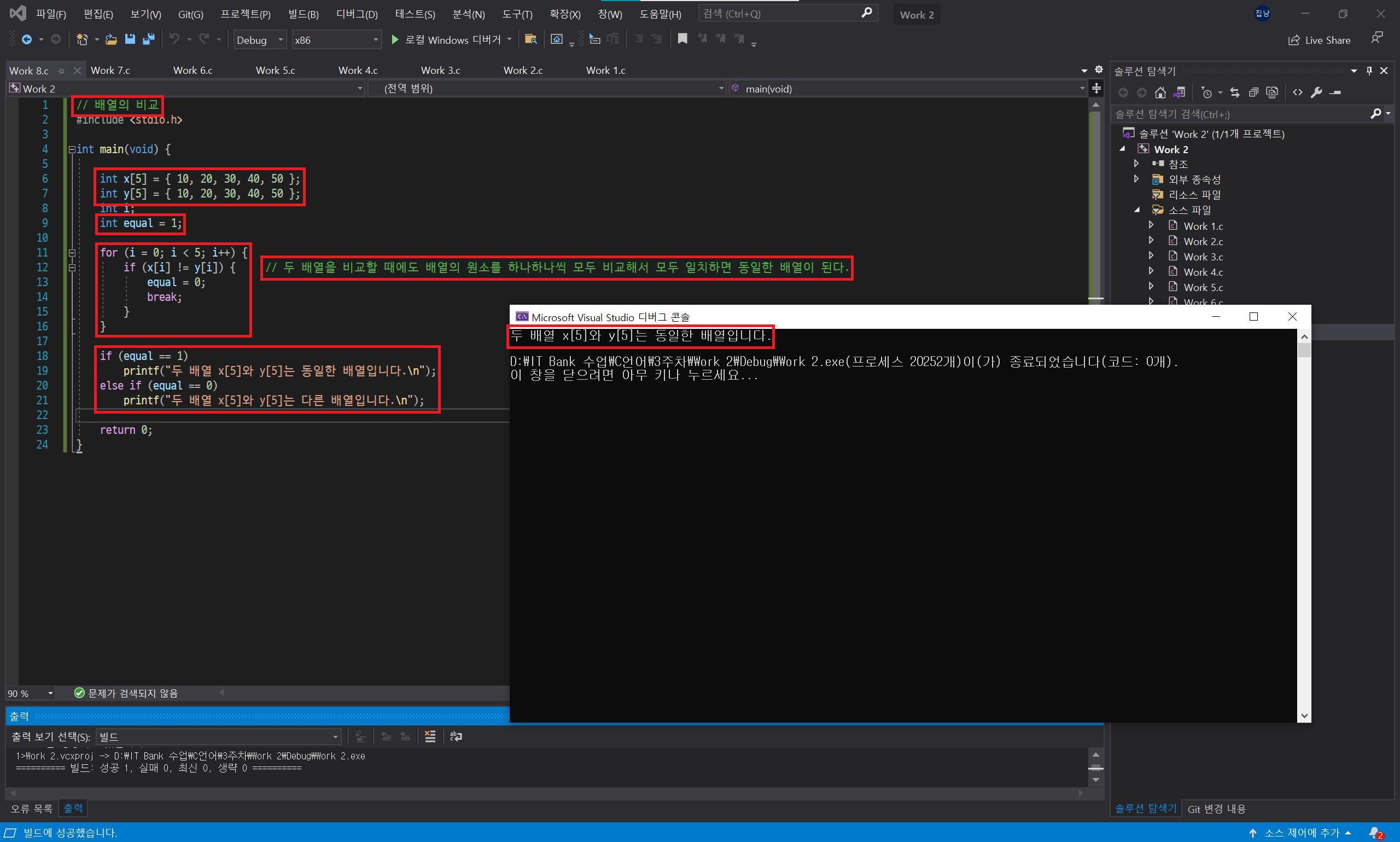Click View Code icon in Solution Explorer
Image resolution: width=1400 pixels, height=842 pixels.
[1297, 92]
